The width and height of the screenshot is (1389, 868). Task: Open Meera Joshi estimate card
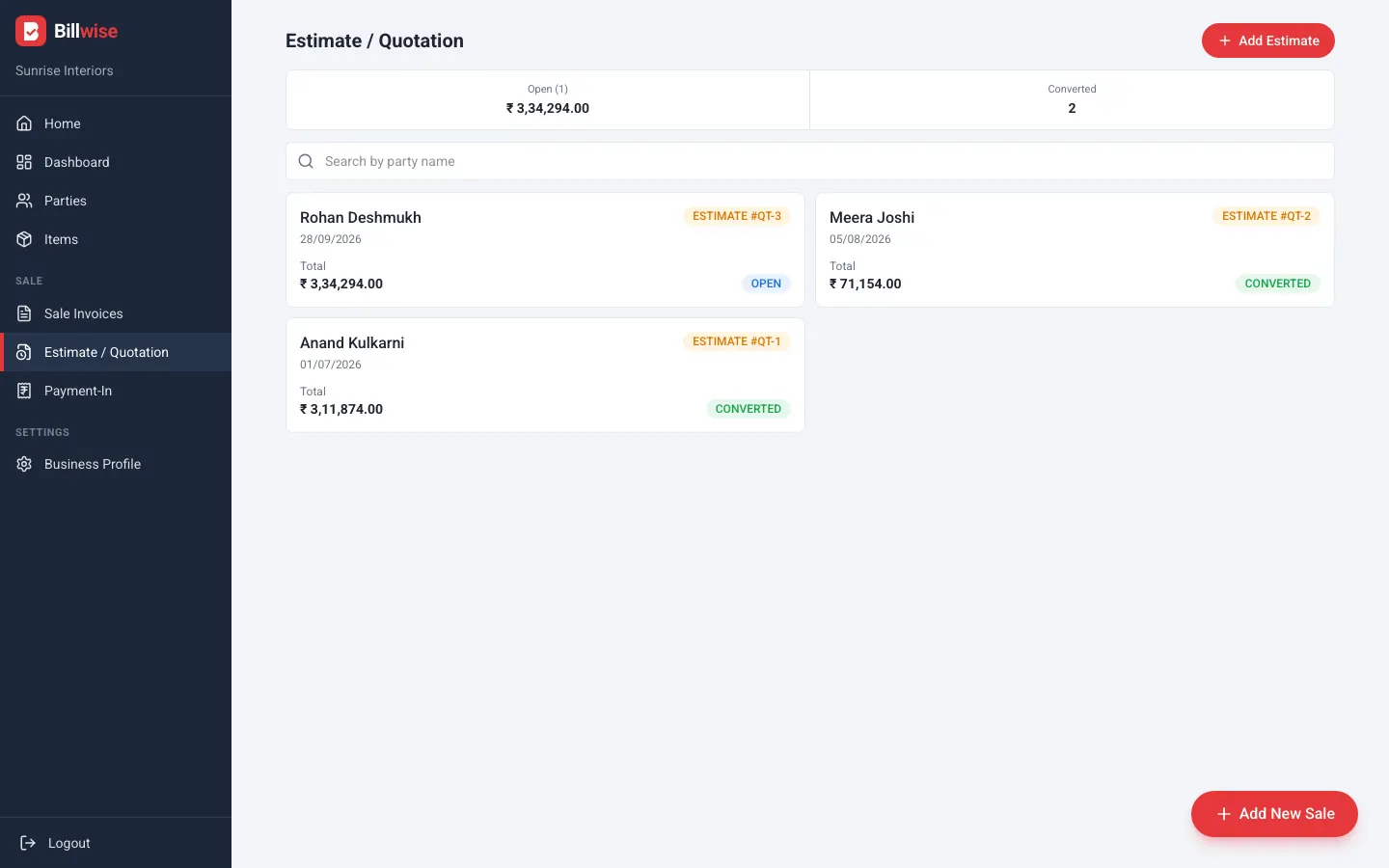pos(1075,250)
